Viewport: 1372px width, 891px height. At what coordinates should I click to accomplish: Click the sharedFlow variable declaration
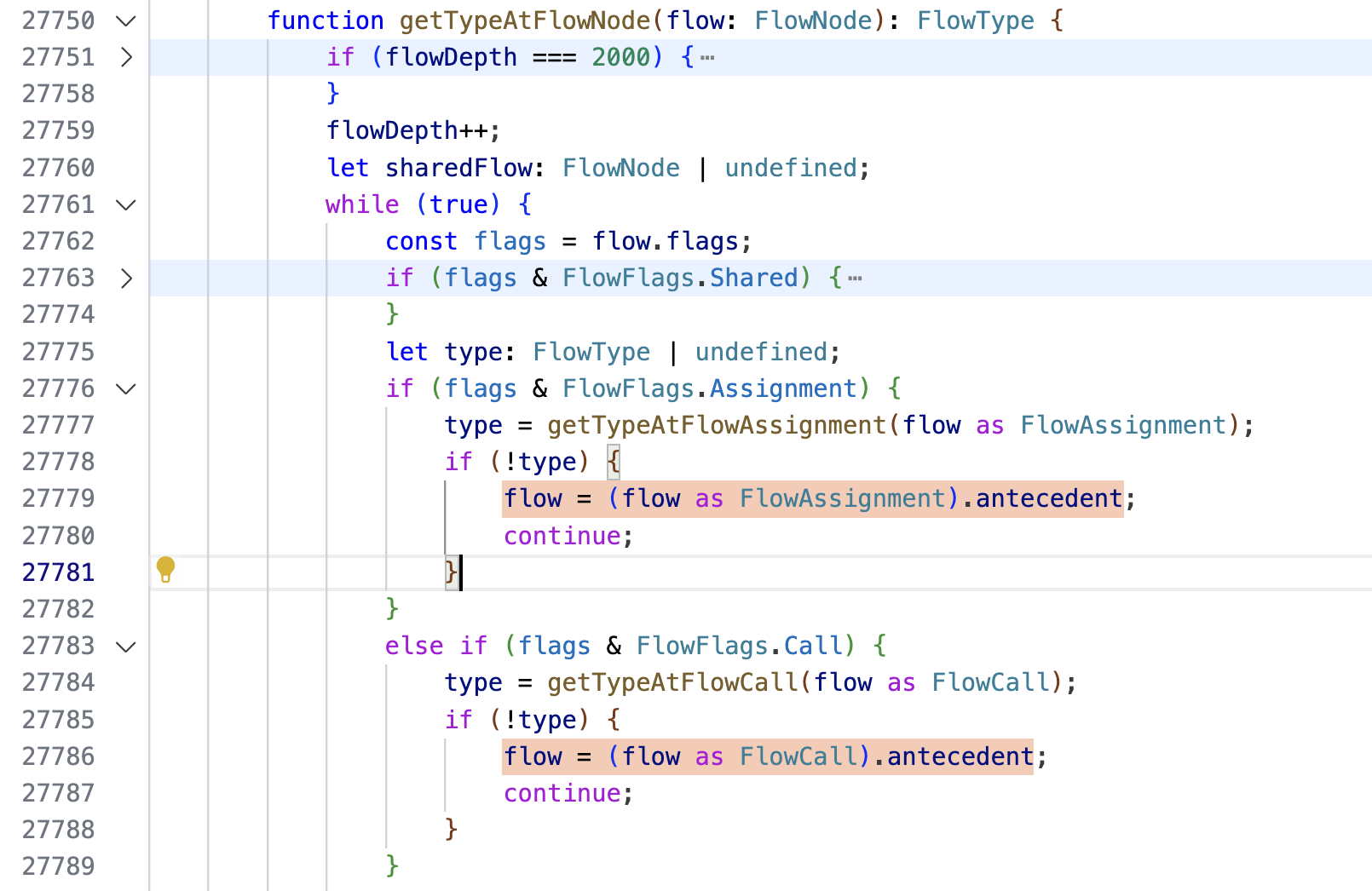coord(460,168)
